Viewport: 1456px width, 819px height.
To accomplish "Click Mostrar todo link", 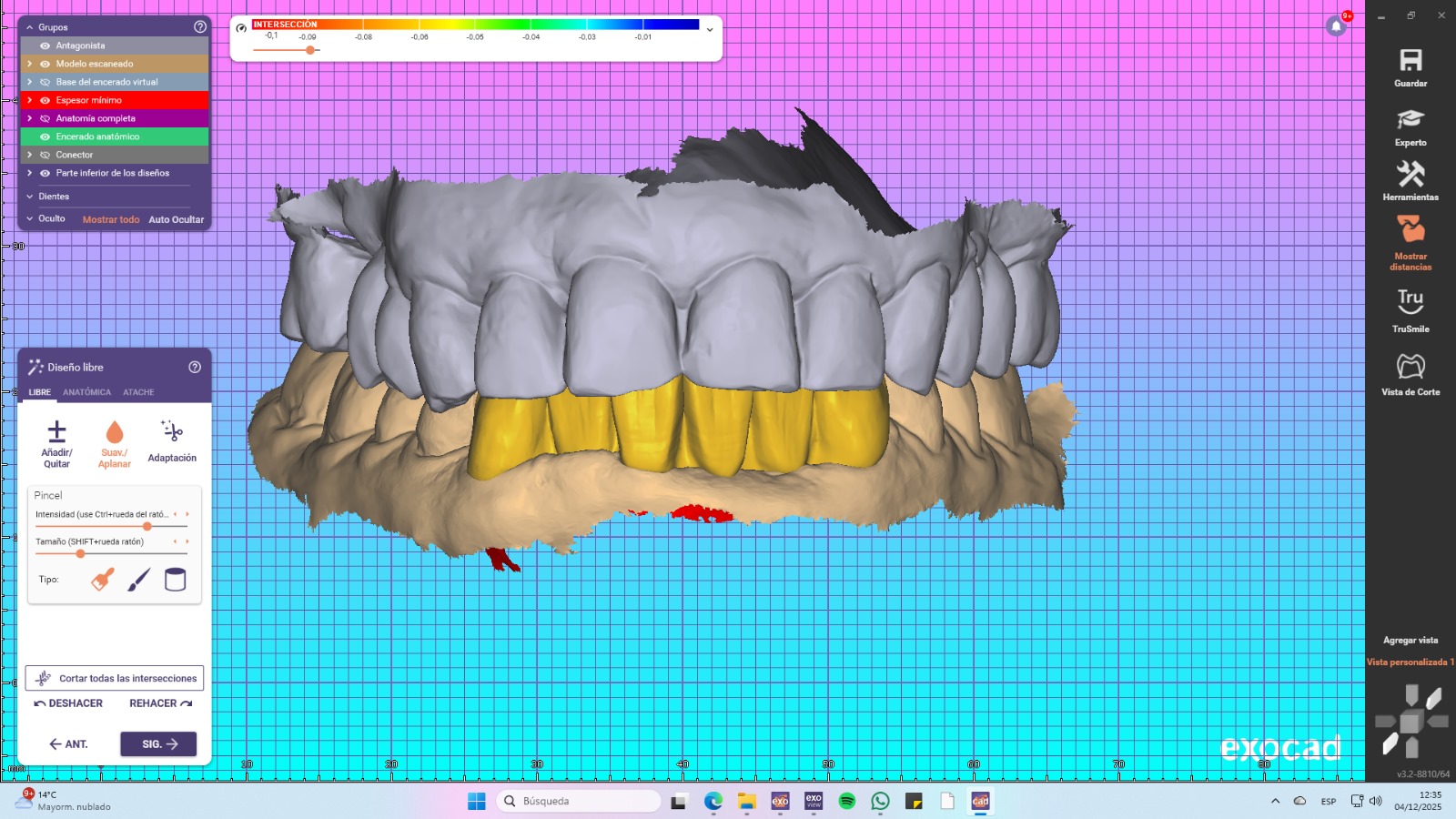I will point(111,219).
